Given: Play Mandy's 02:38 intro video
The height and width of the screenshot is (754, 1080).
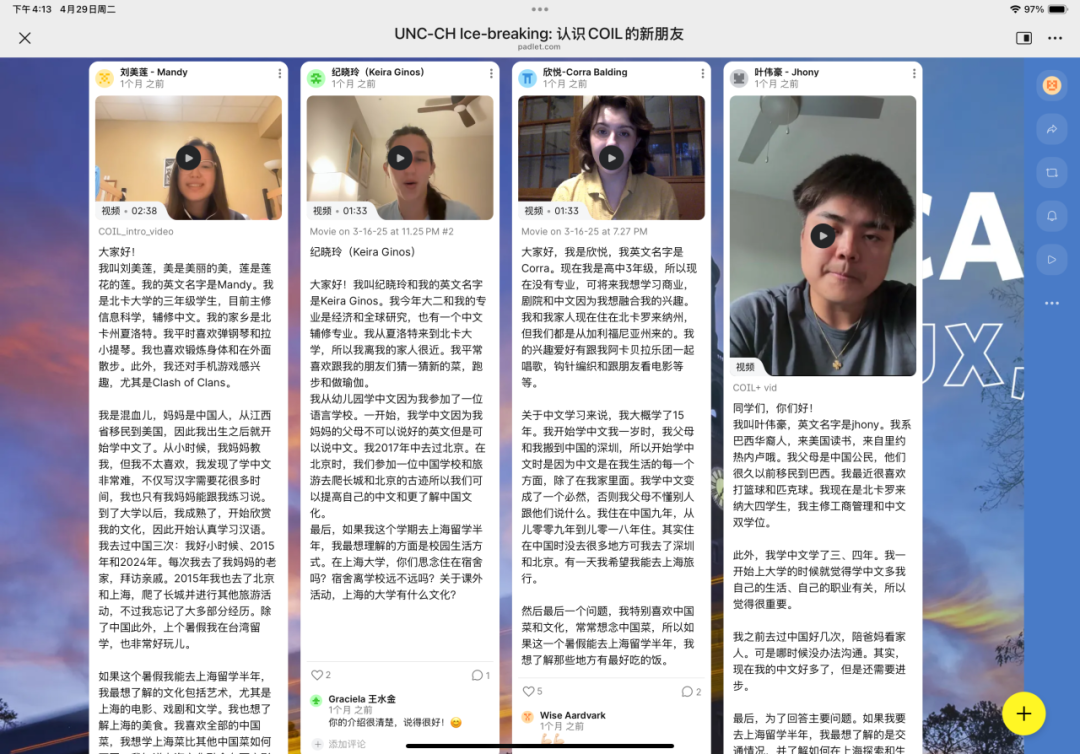Looking at the screenshot, I should pyautogui.click(x=189, y=158).
